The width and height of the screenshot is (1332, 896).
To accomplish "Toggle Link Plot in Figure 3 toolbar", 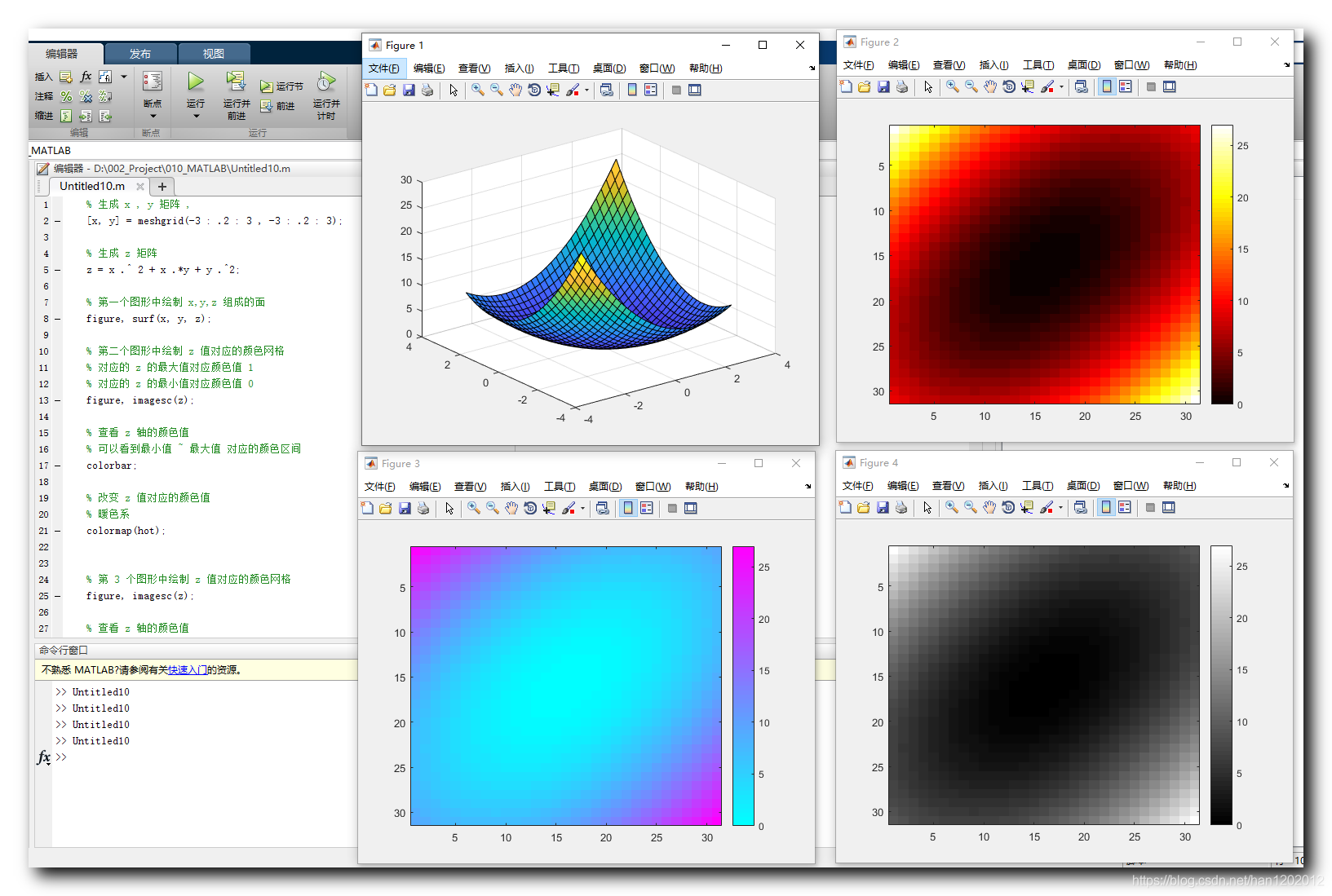I will (602, 508).
